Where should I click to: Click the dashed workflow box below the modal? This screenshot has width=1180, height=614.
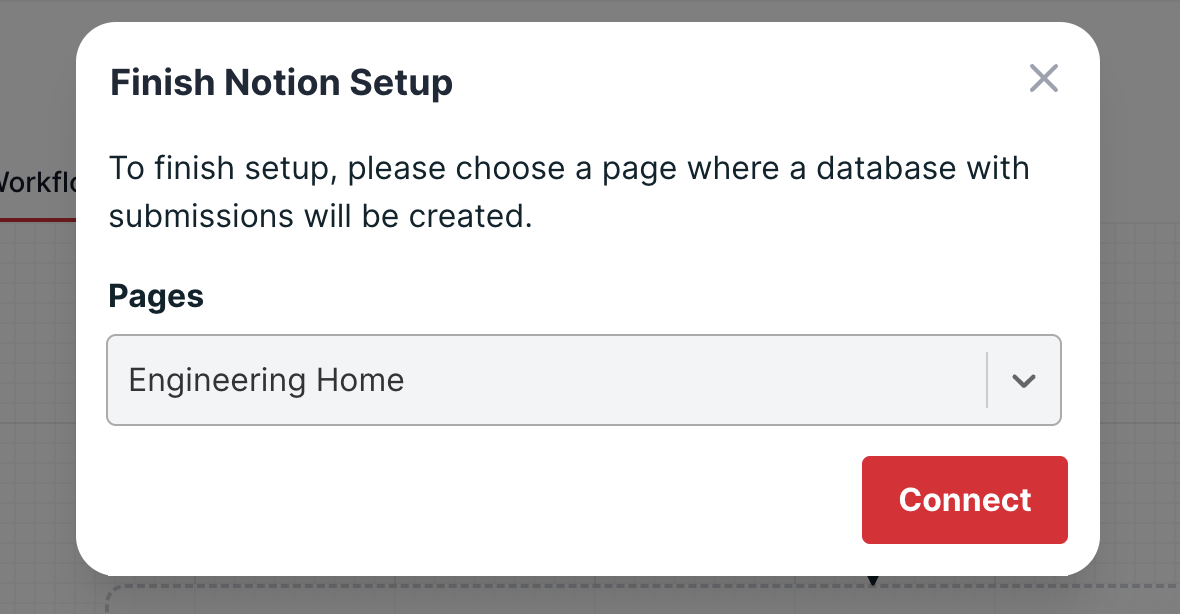(x=640, y=599)
